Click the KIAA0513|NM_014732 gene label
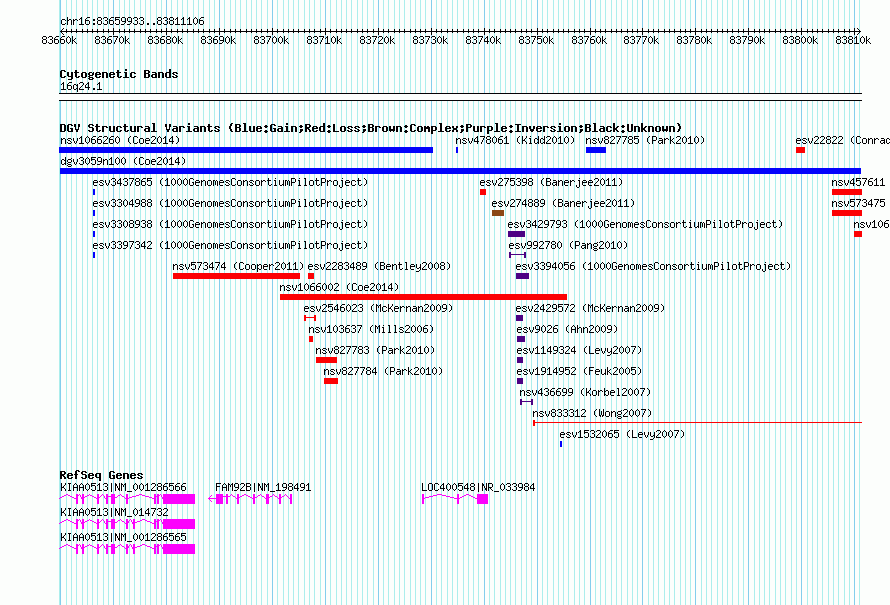 (x=114, y=512)
